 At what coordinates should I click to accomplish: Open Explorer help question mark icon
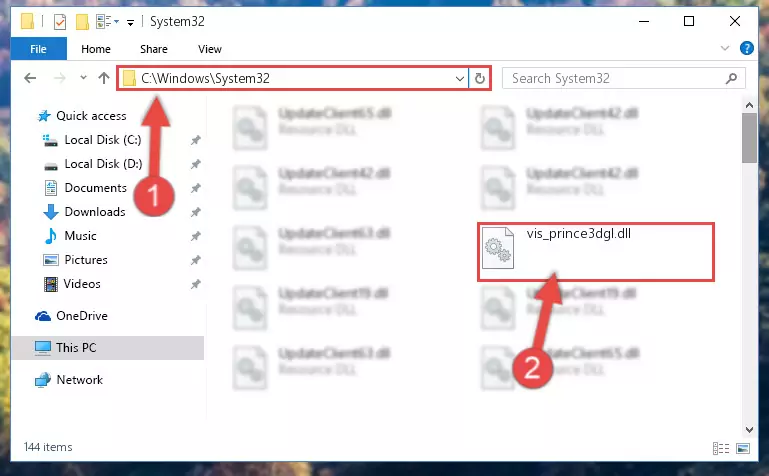(746, 48)
